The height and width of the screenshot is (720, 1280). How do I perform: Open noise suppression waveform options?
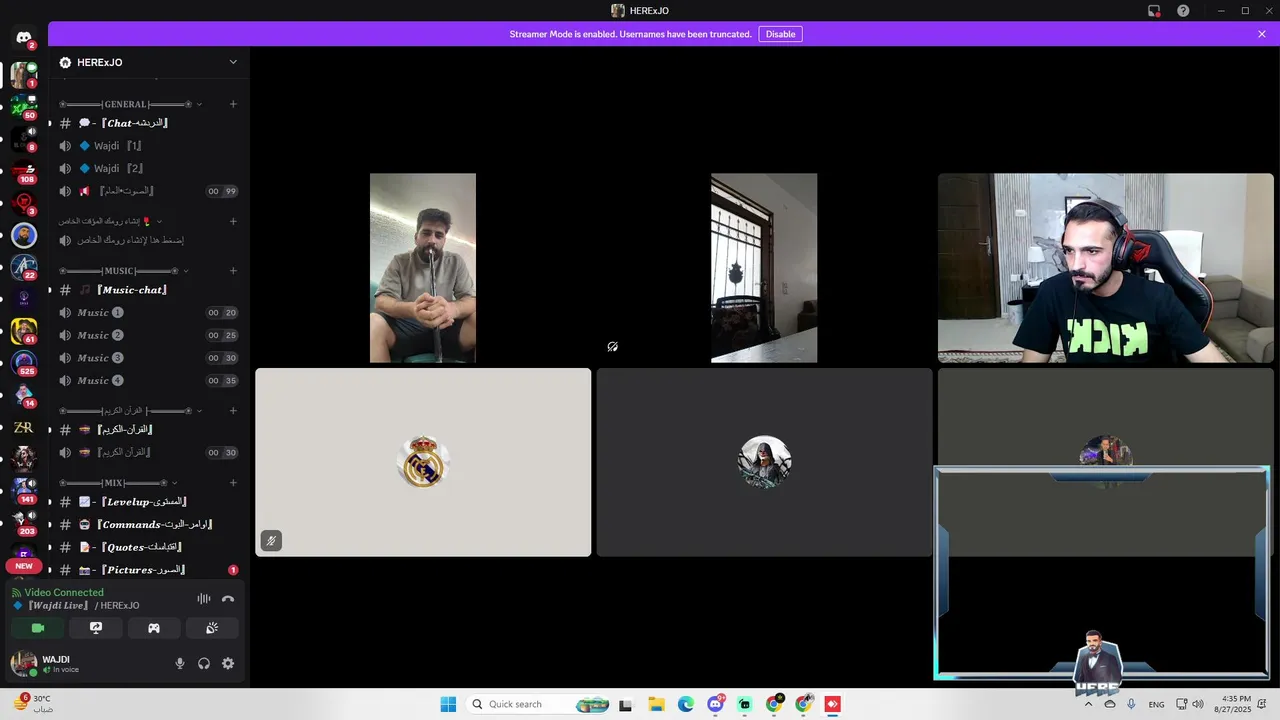point(204,599)
